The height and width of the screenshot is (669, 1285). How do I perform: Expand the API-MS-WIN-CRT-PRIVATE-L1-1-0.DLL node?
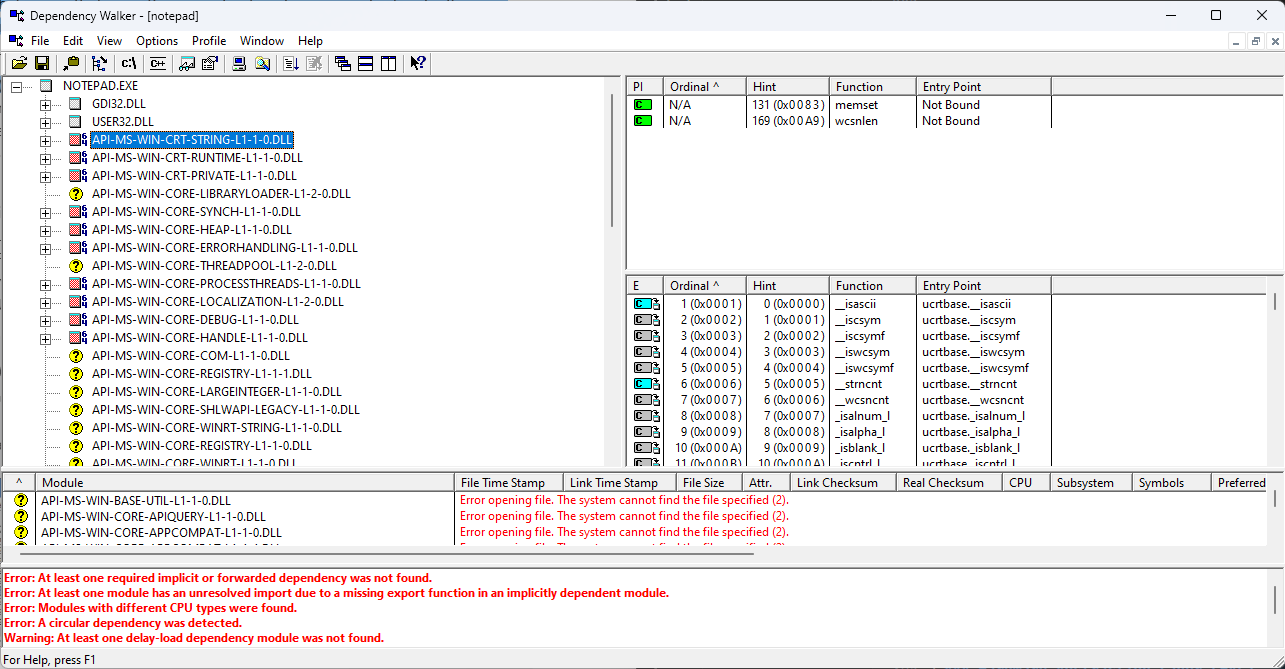(45, 176)
